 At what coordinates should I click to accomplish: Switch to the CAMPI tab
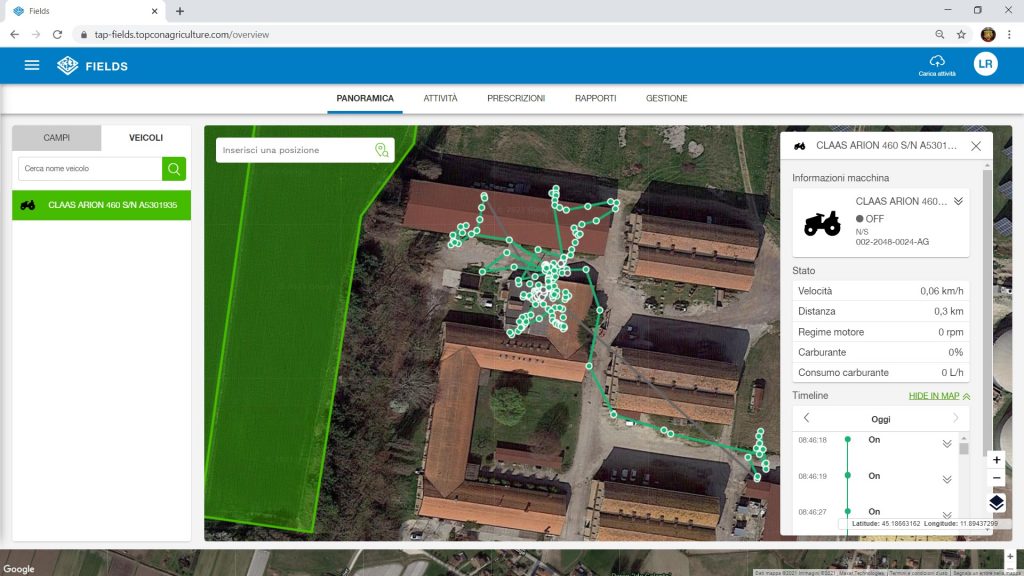point(57,138)
